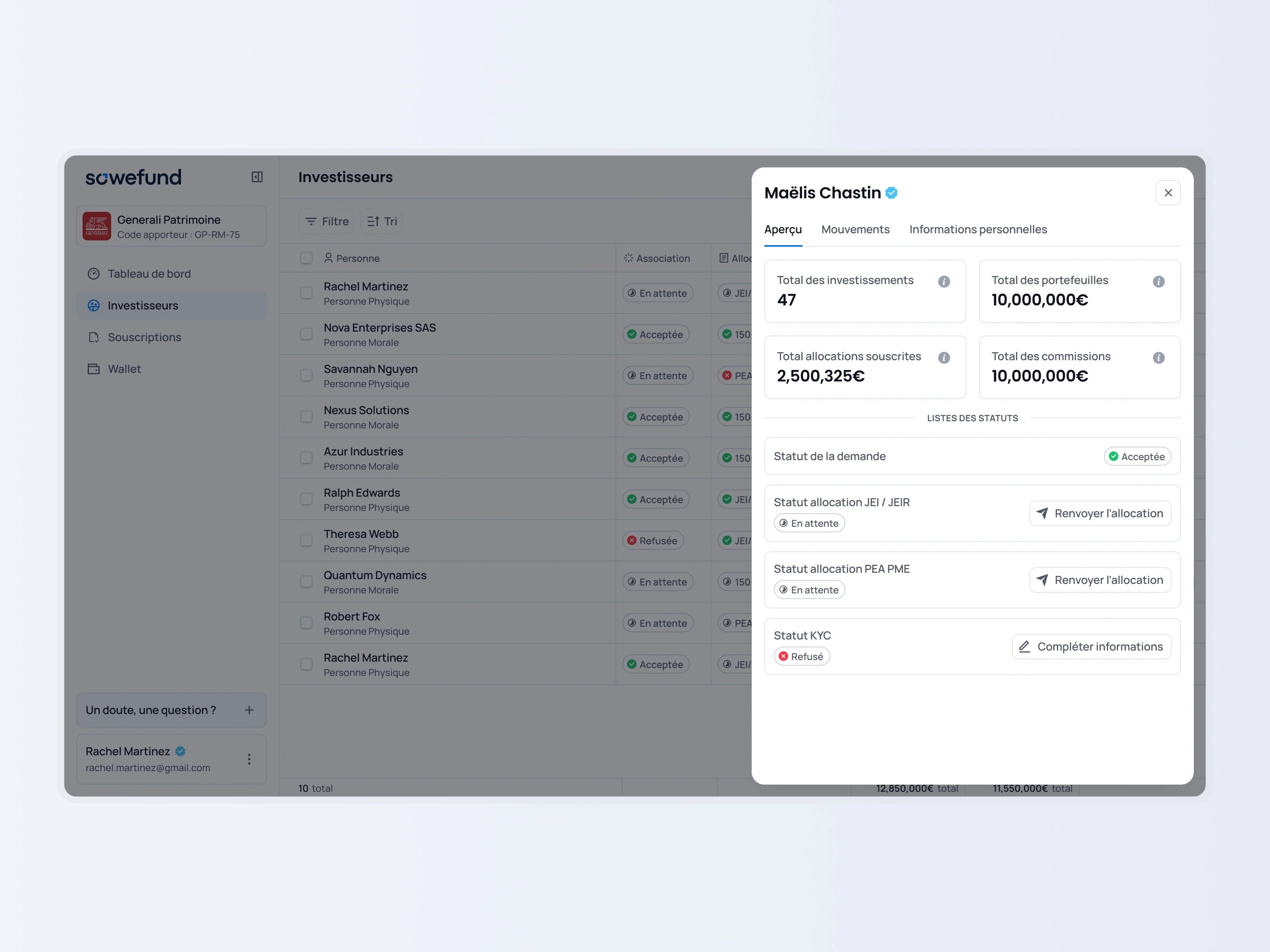Screen dimensions: 1270x952
Task: Open Informations personnelles tab
Action: pyautogui.click(x=978, y=230)
